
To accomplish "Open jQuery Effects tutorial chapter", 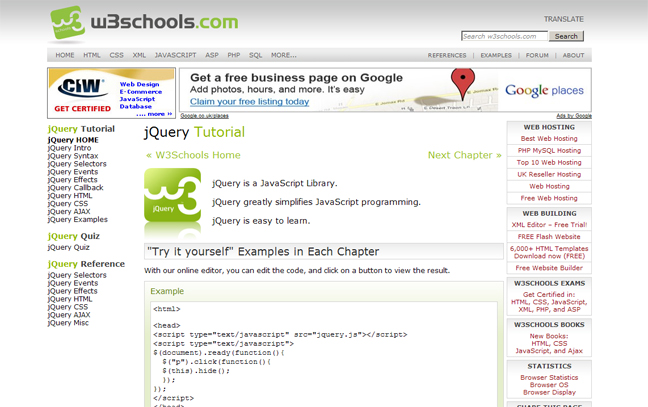I will pyautogui.click(x=72, y=179).
